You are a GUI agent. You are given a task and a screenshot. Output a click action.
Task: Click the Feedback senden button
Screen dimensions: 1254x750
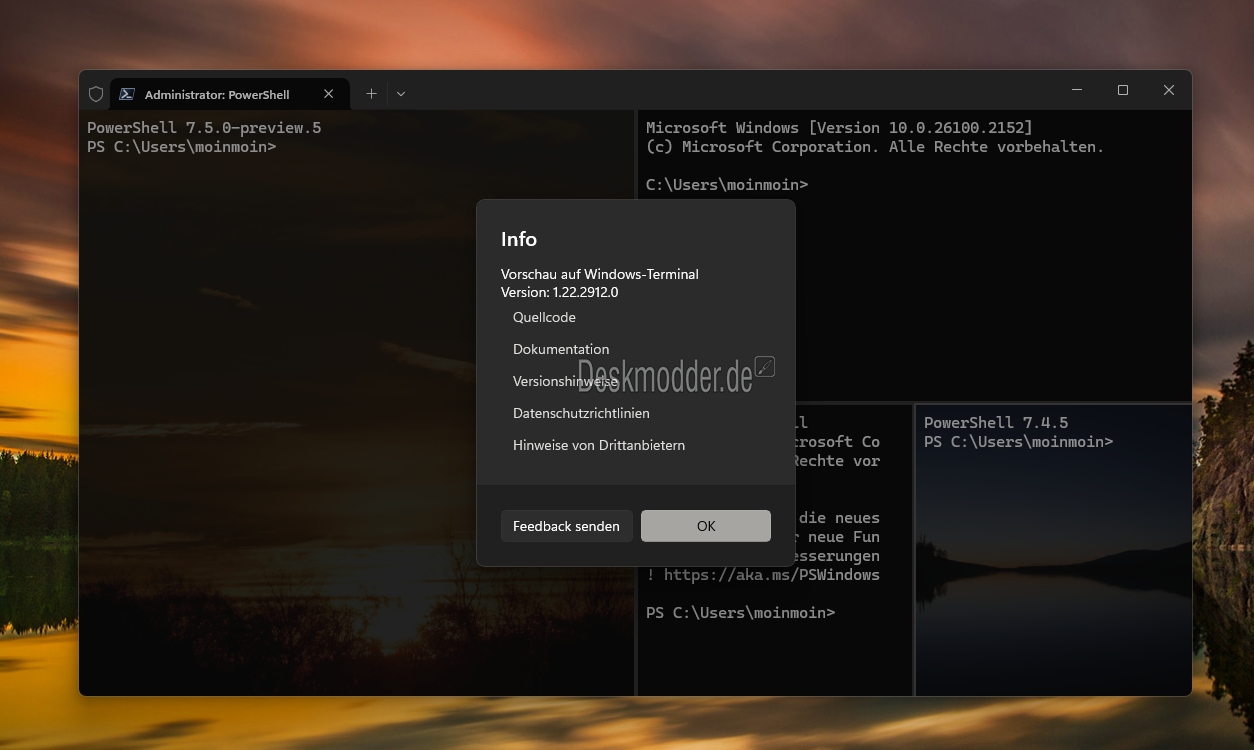point(566,526)
